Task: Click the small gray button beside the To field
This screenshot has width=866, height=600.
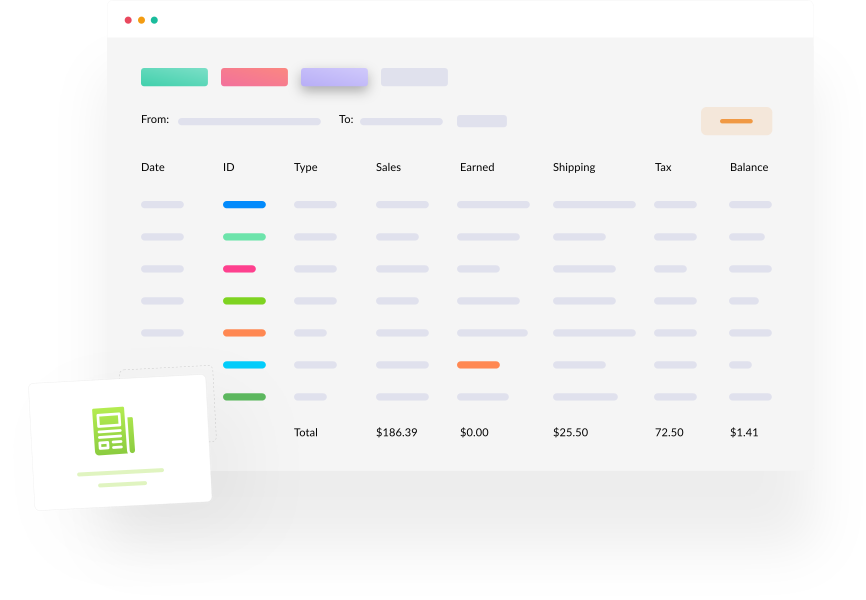Action: (x=482, y=121)
